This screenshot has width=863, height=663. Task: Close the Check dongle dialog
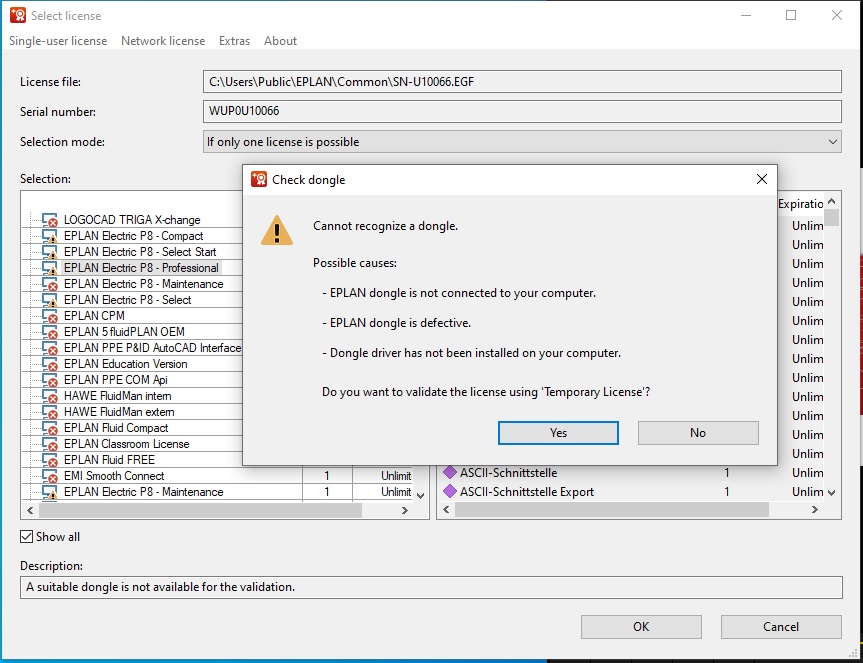tap(762, 179)
